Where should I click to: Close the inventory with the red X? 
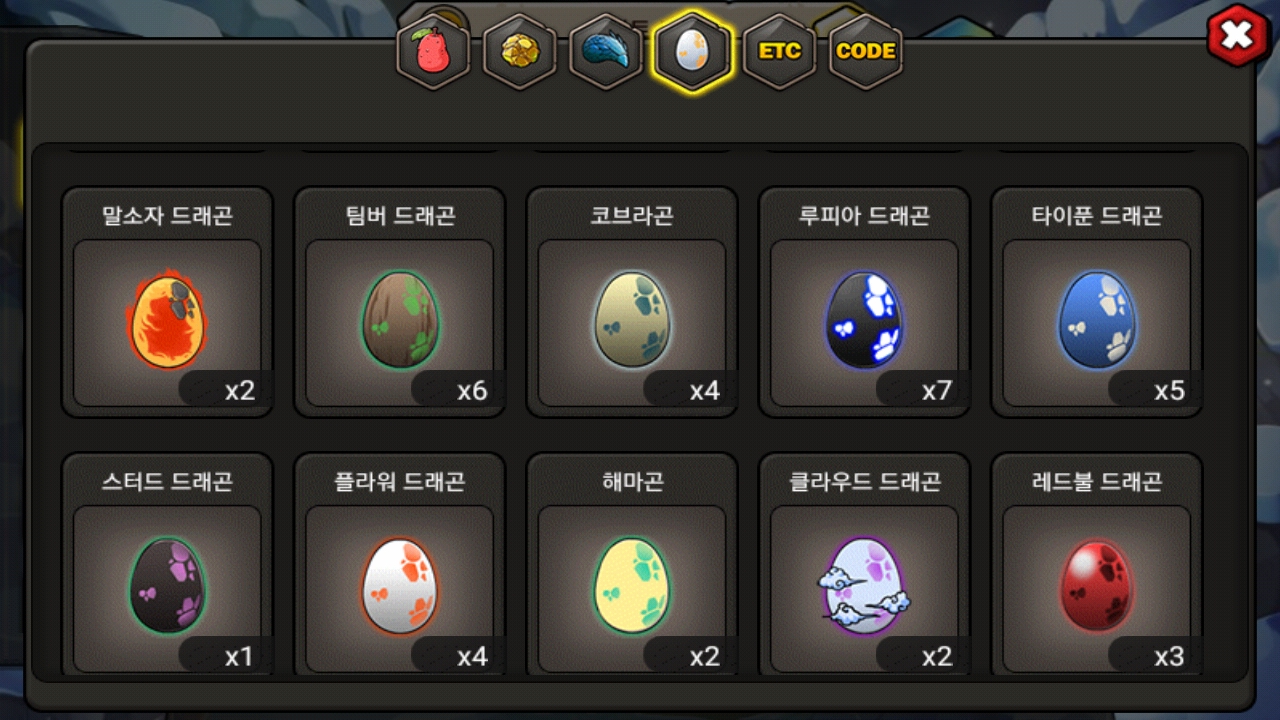[1237, 36]
